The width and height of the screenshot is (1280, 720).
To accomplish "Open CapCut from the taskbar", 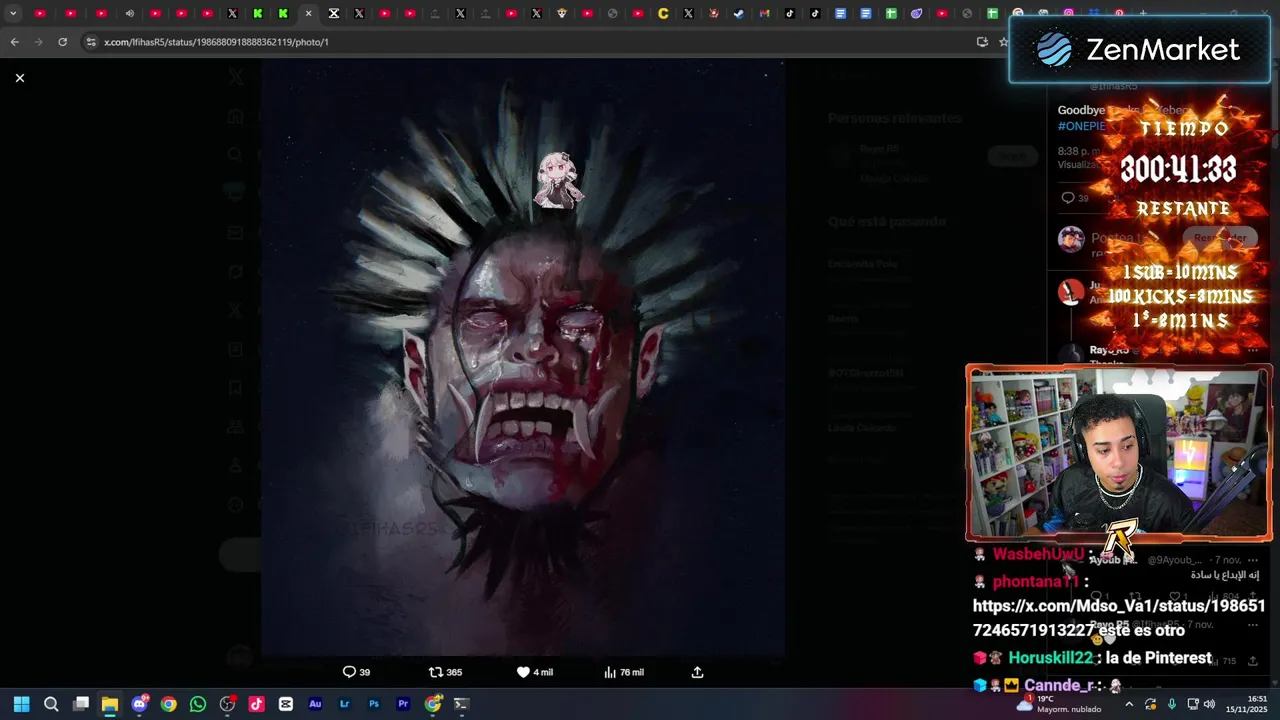I will [x=286, y=704].
